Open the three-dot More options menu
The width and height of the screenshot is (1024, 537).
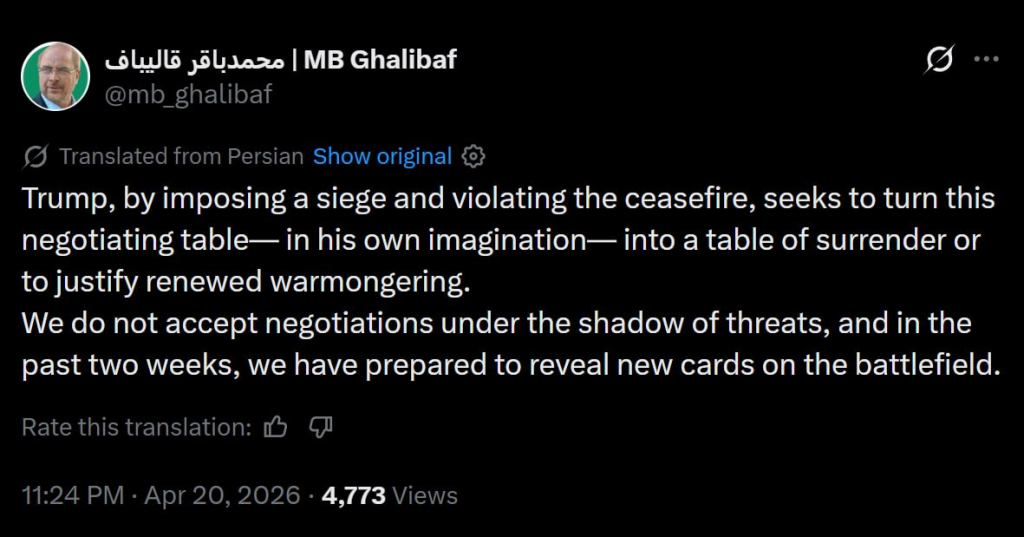987,60
